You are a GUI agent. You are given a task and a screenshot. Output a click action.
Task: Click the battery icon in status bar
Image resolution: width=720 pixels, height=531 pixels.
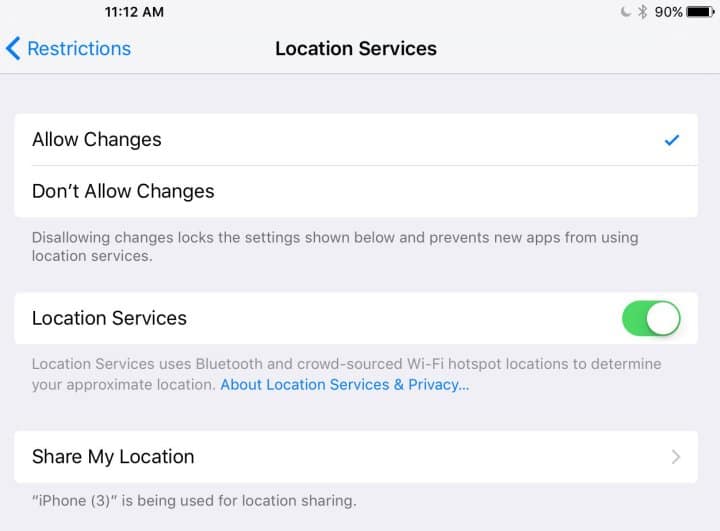[x=700, y=11]
